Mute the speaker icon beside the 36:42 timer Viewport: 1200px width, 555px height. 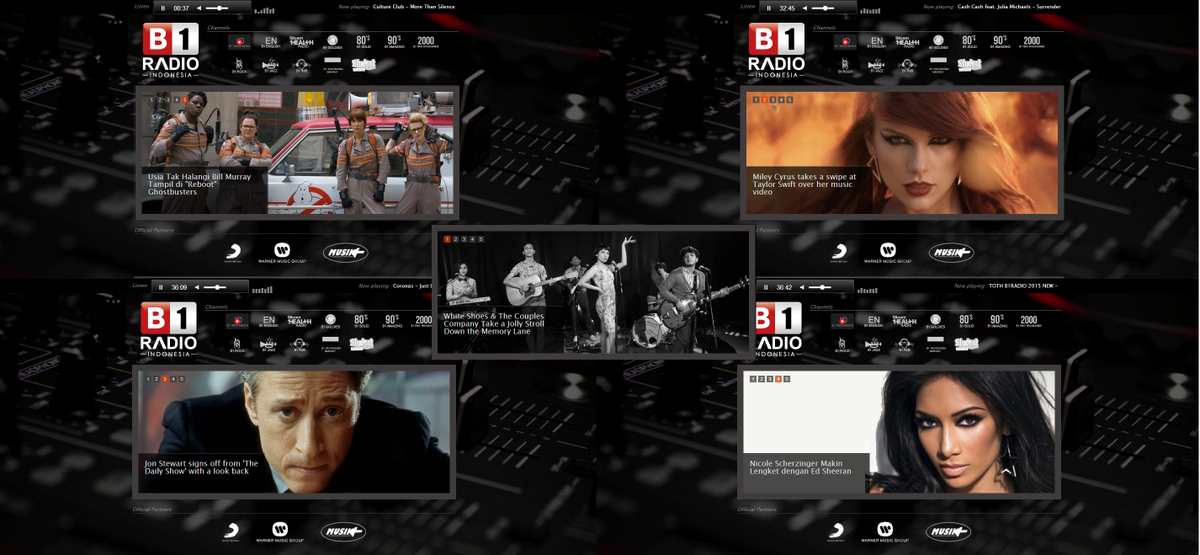(x=804, y=287)
